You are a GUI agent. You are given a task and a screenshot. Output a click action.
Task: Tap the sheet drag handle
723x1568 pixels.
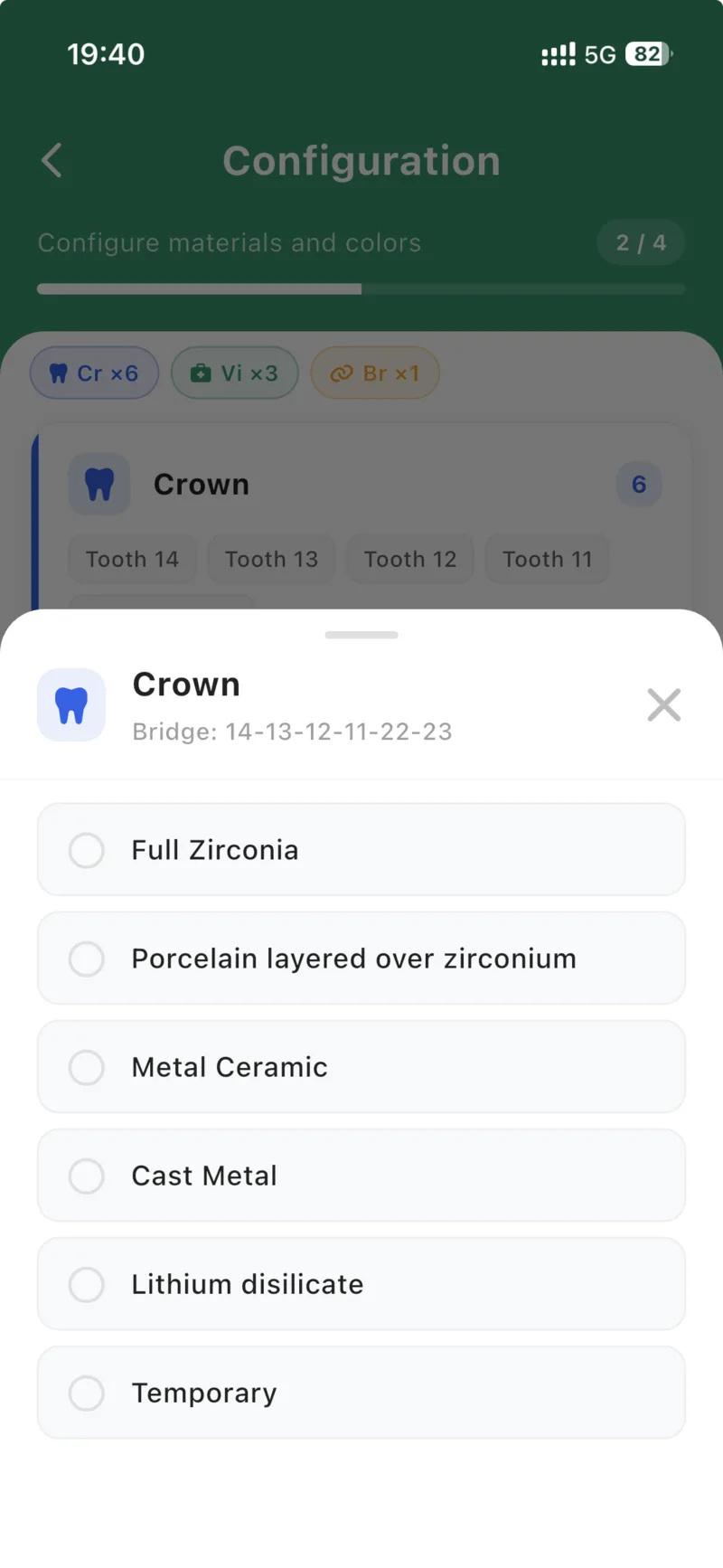coord(361,635)
